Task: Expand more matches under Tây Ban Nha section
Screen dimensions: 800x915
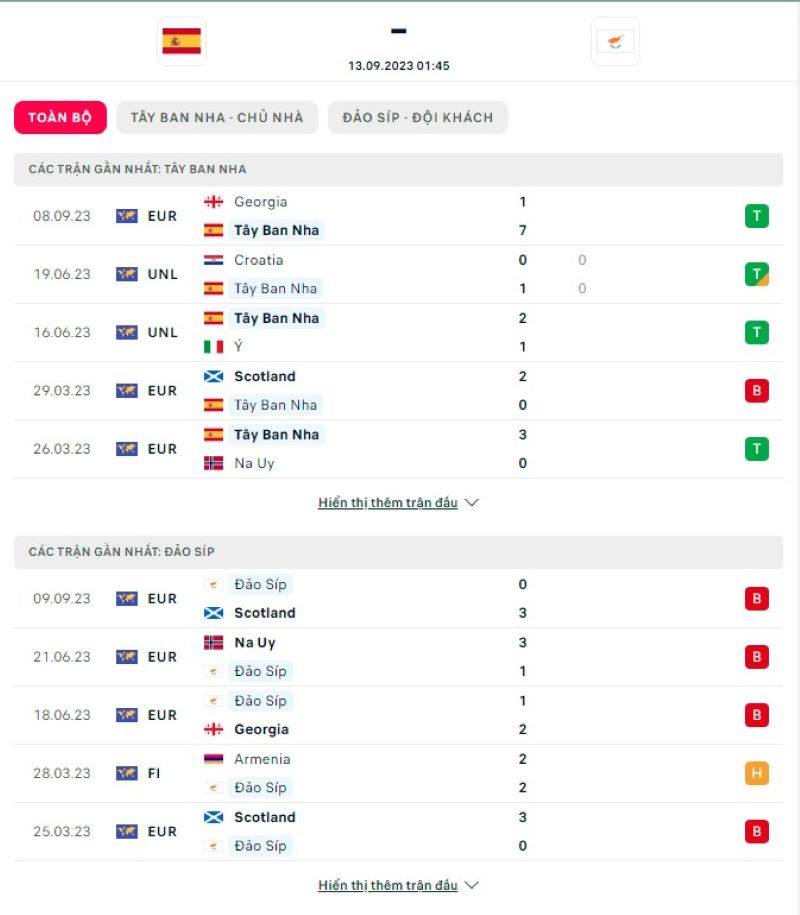Action: coord(388,503)
